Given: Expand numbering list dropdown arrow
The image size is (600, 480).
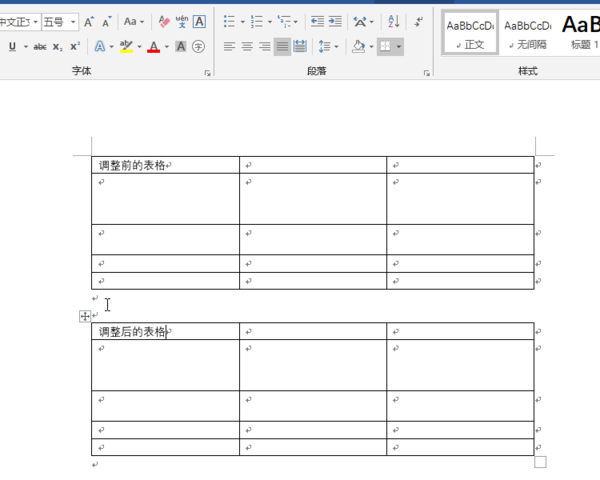Looking at the screenshot, I should point(270,22).
